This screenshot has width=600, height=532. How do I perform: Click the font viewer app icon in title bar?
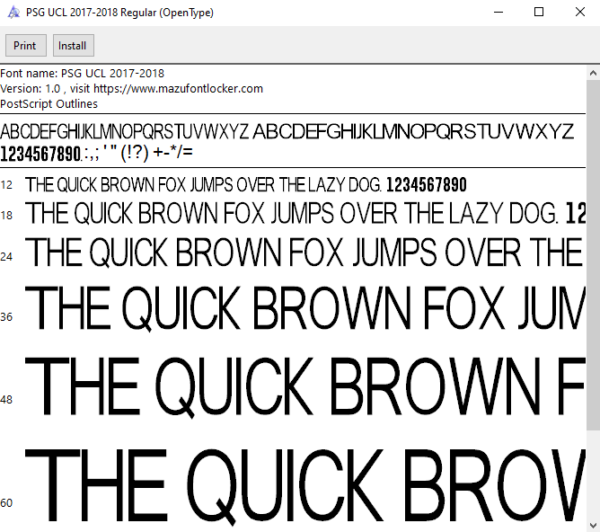pyautogui.click(x=13, y=12)
